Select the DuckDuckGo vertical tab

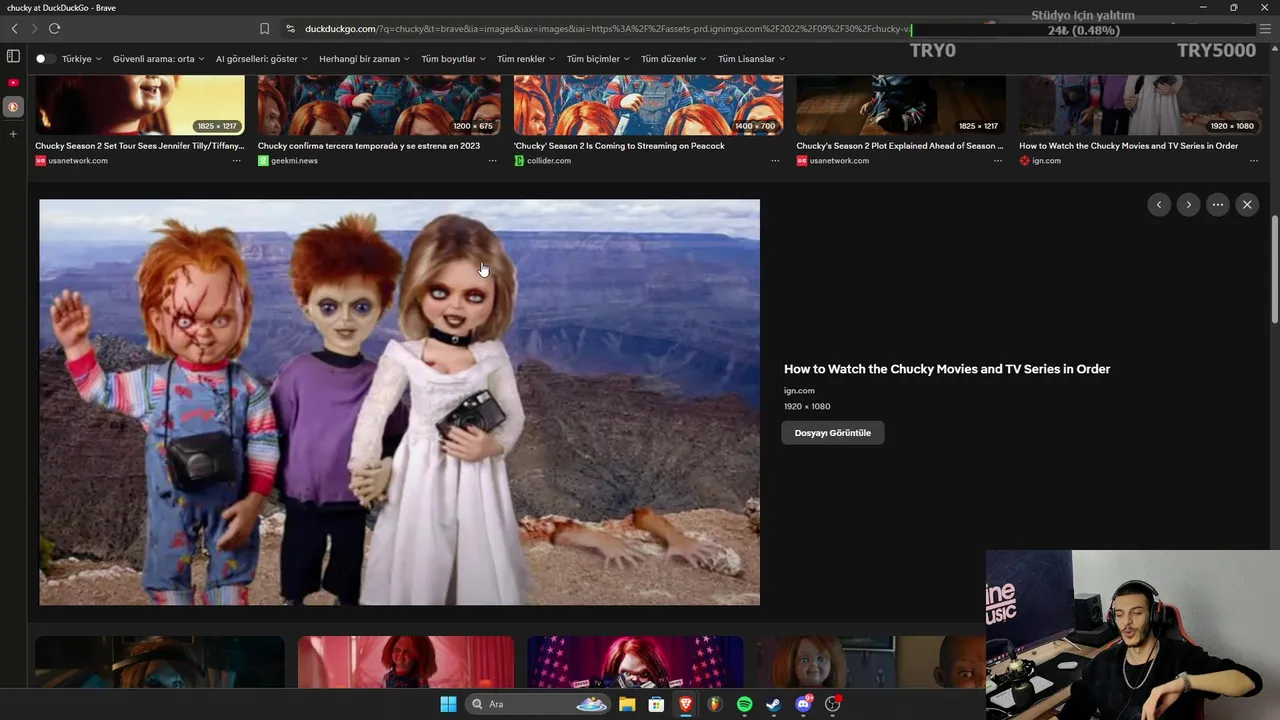pos(13,106)
